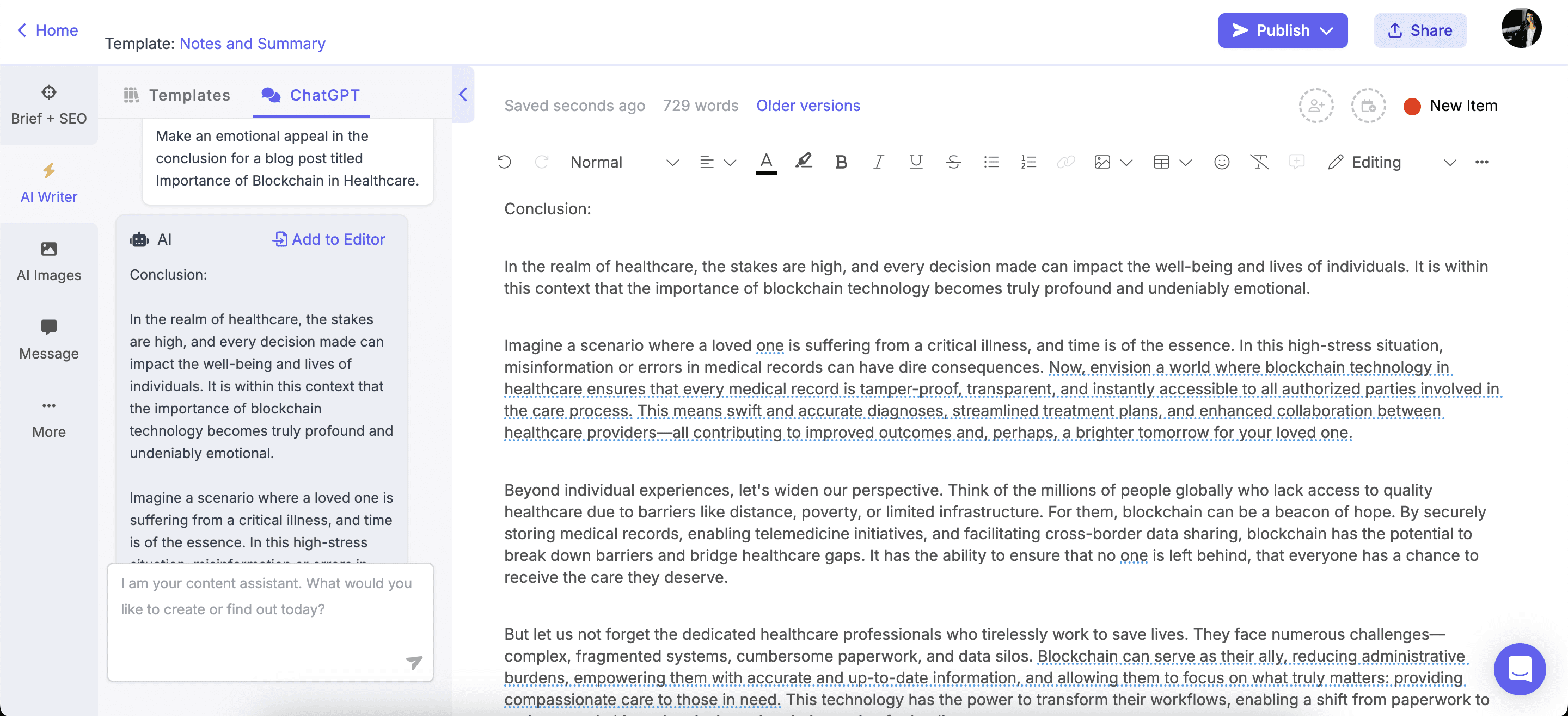
Task: Click the Older versions link
Action: click(x=808, y=104)
